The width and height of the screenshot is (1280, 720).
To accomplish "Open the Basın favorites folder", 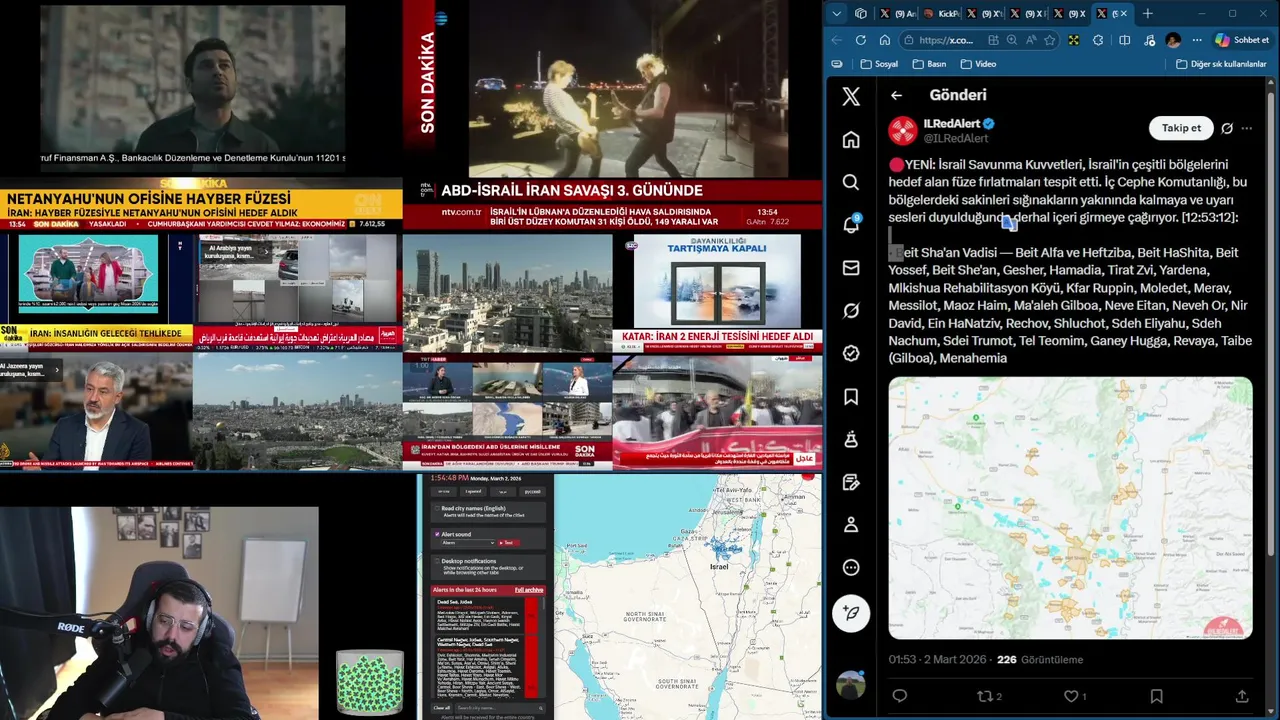I will tap(929, 64).
